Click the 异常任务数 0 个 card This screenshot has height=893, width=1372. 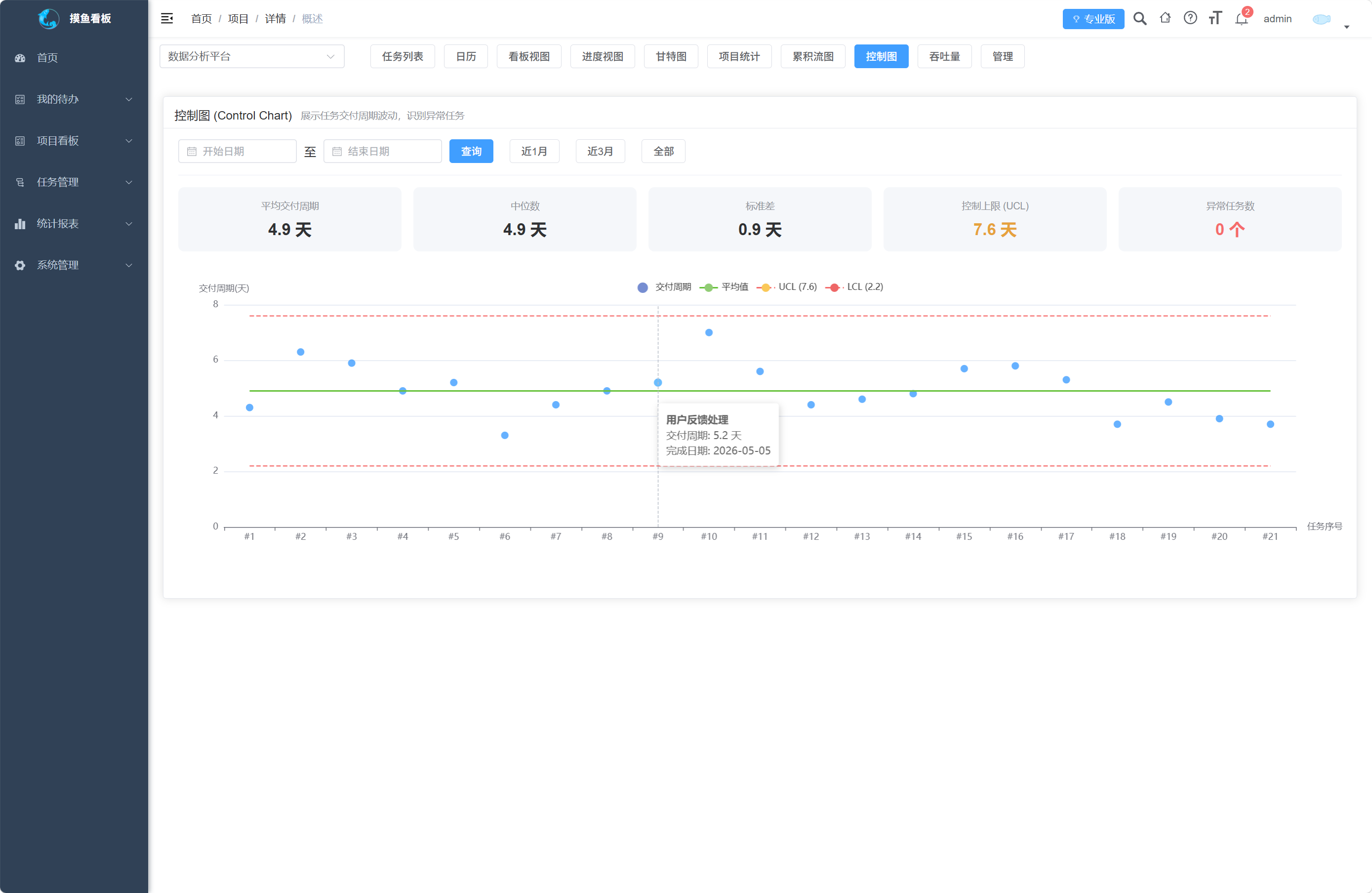1230,219
